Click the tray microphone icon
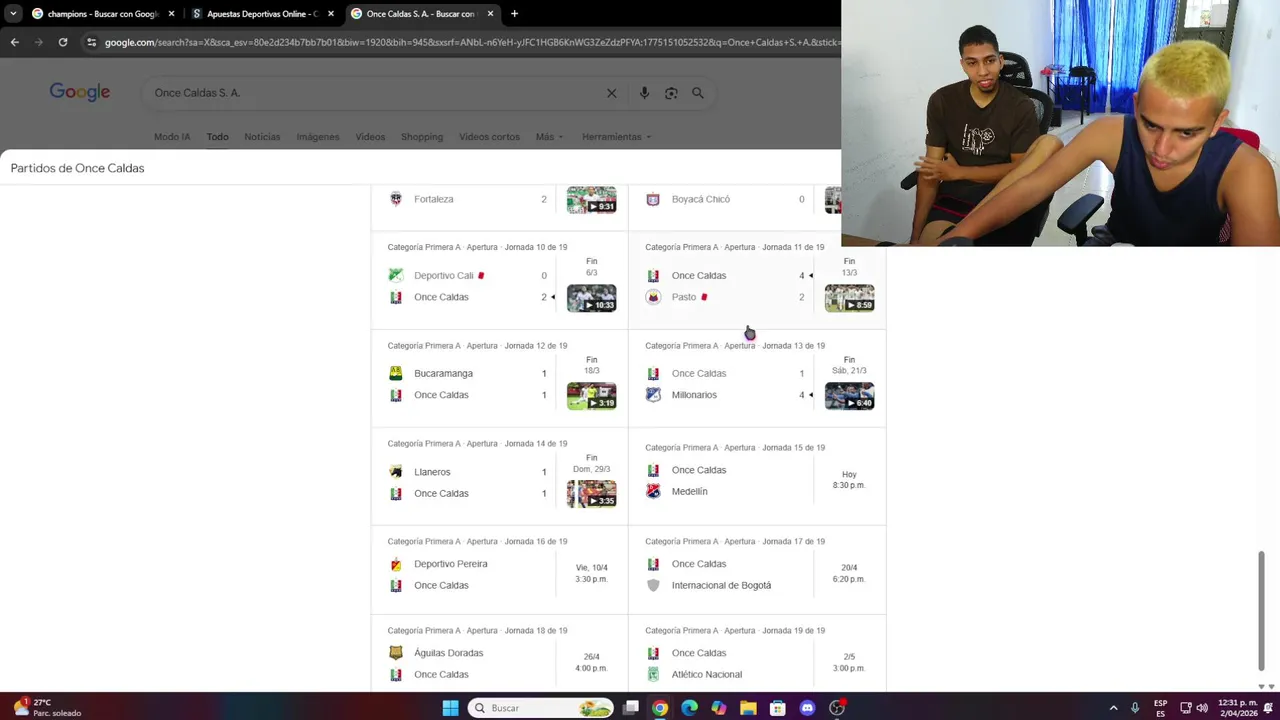The height and width of the screenshot is (720, 1280). coord(1135,708)
